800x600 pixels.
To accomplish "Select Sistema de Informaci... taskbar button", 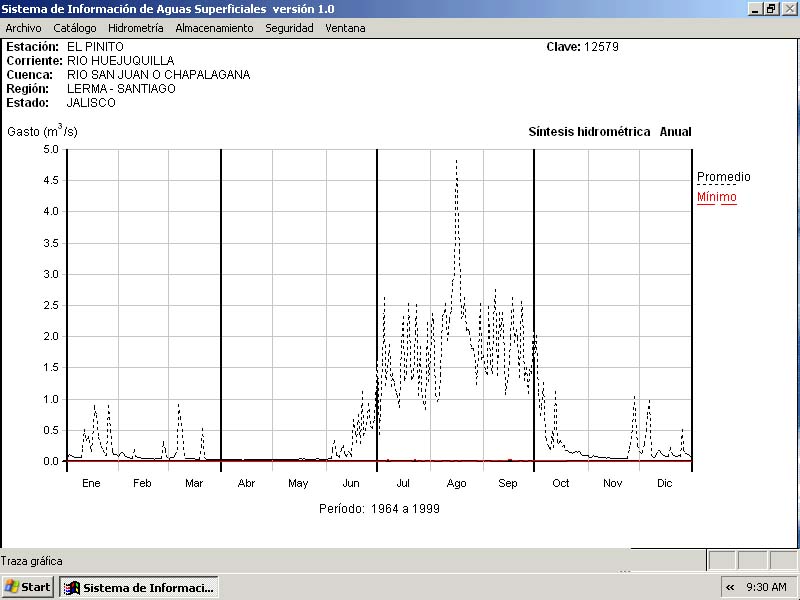I will coord(139,587).
